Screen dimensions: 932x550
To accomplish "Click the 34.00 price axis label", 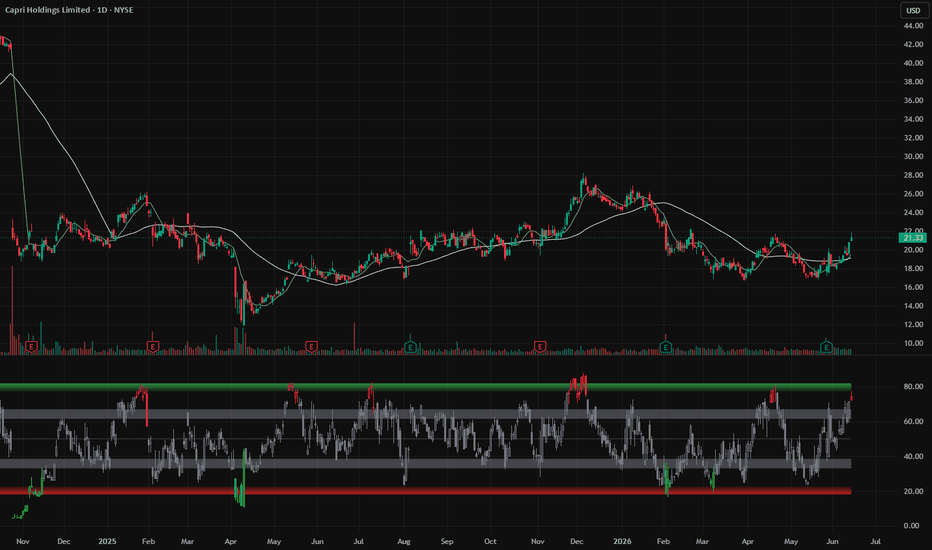I will (913, 120).
